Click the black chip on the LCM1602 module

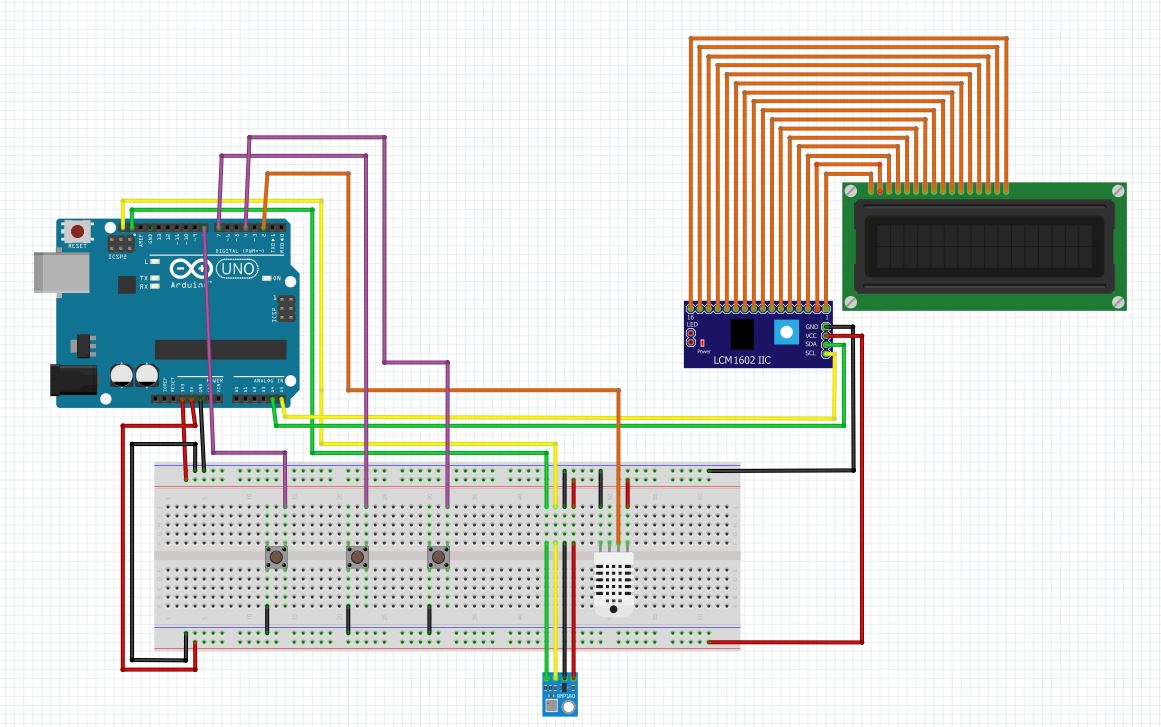point(742,335)
